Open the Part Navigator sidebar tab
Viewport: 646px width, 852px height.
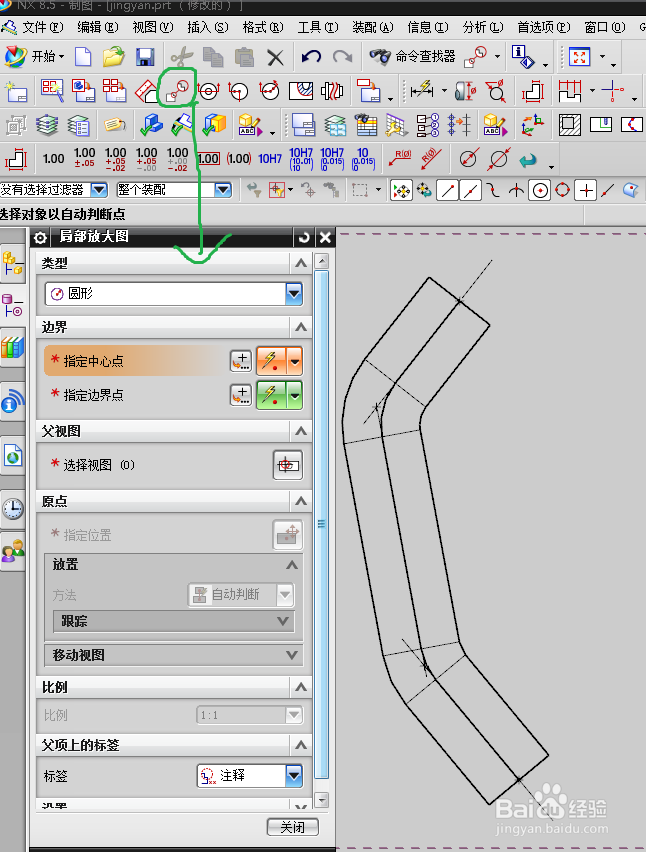[12, 305]
